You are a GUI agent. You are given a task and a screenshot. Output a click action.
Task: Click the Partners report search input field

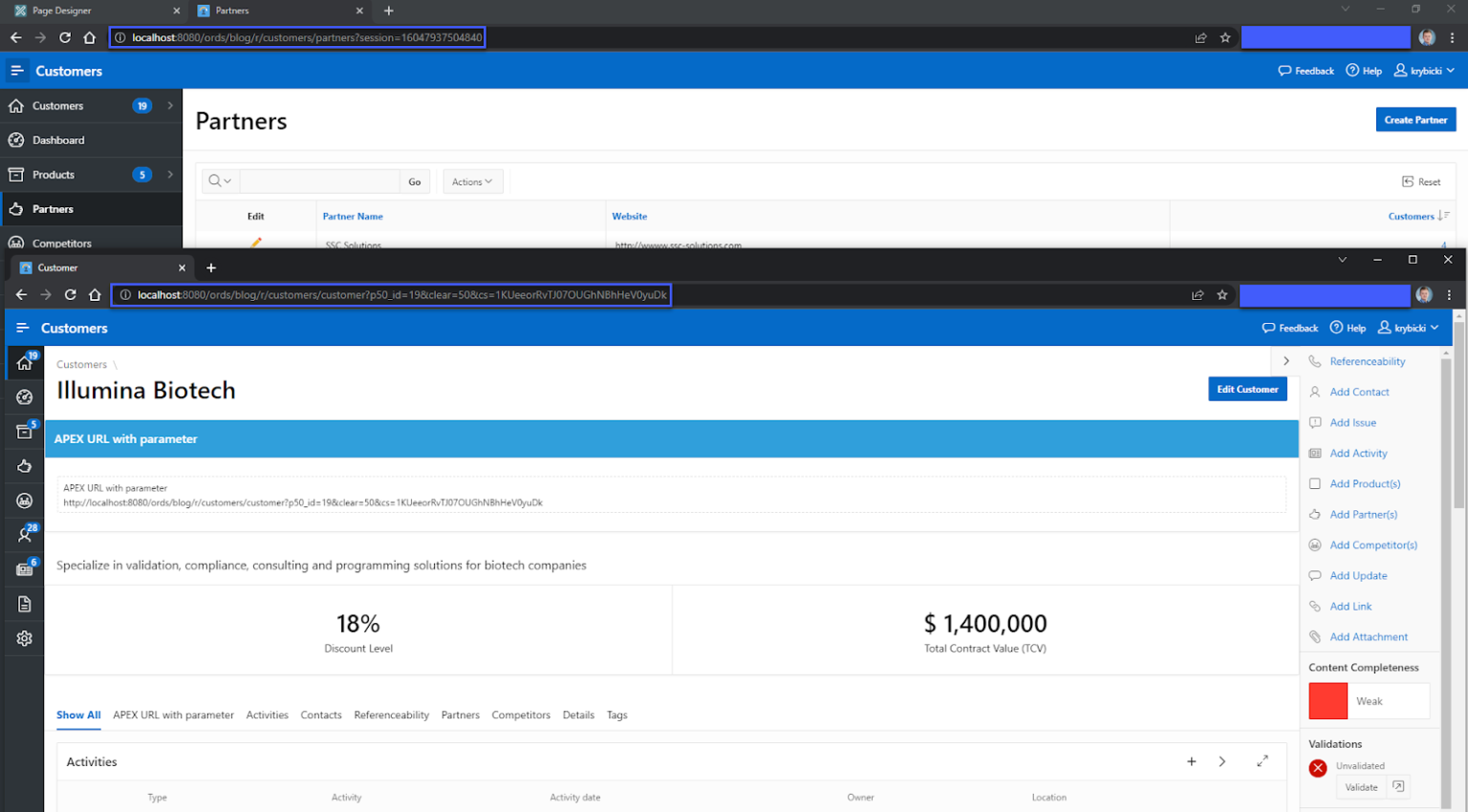tap(319, 182)
